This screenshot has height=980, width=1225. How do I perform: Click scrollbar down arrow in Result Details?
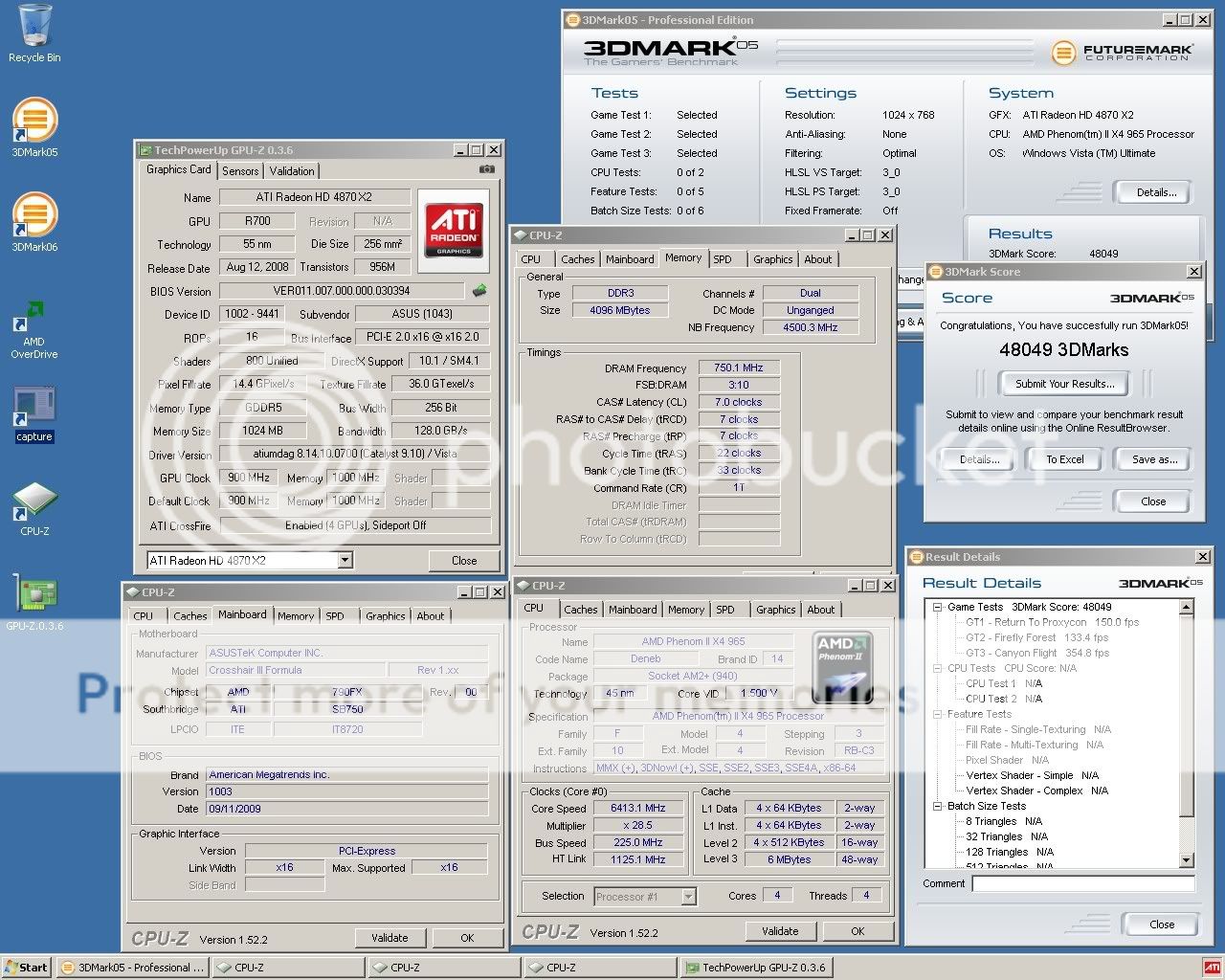(x=1187, y=860)
